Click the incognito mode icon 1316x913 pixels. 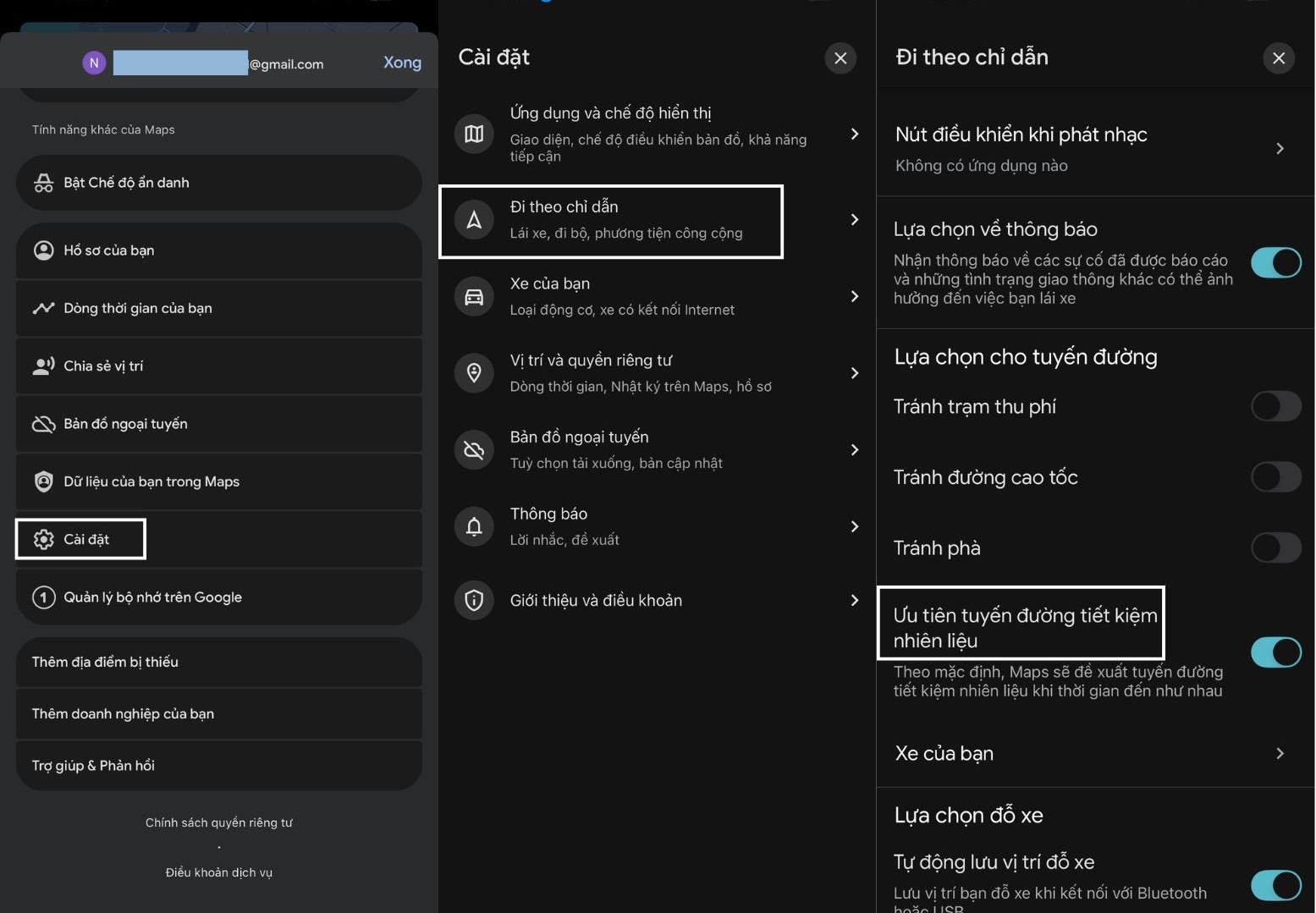(43, 183)
